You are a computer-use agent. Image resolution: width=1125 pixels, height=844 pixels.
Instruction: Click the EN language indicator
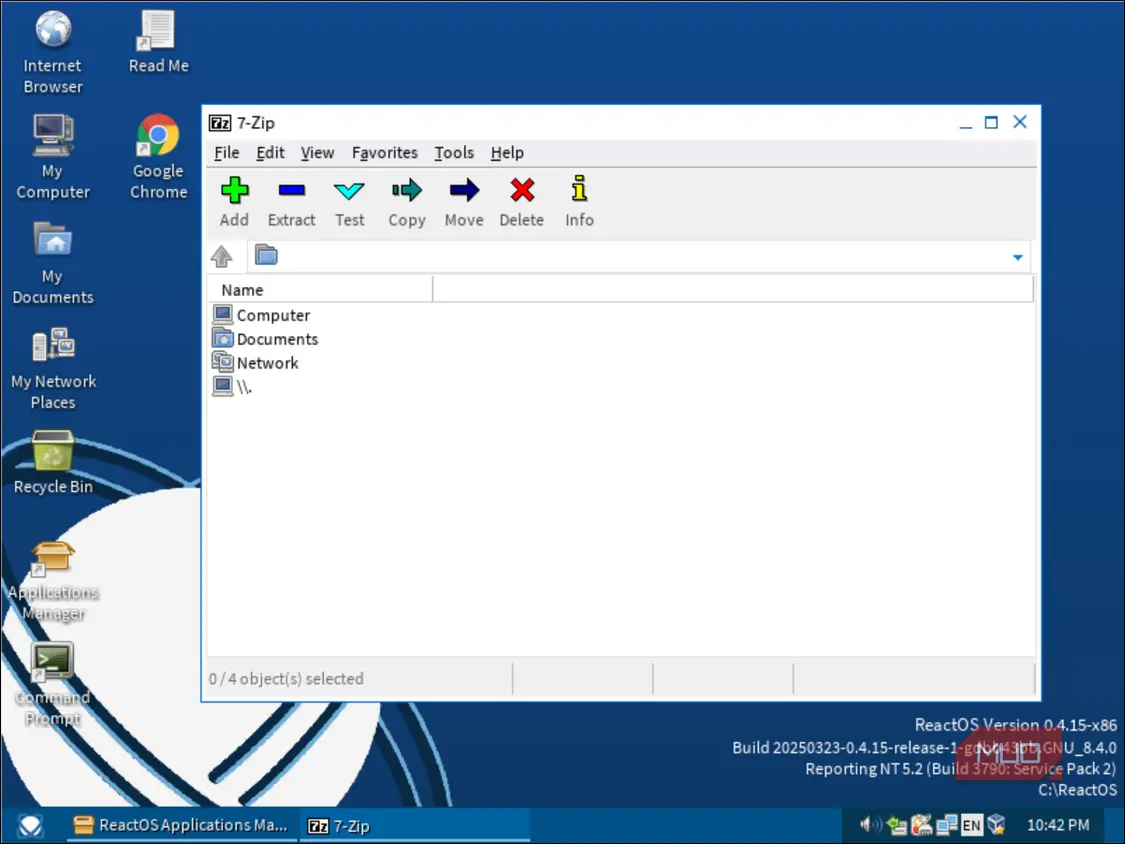[x=971, y=825]
